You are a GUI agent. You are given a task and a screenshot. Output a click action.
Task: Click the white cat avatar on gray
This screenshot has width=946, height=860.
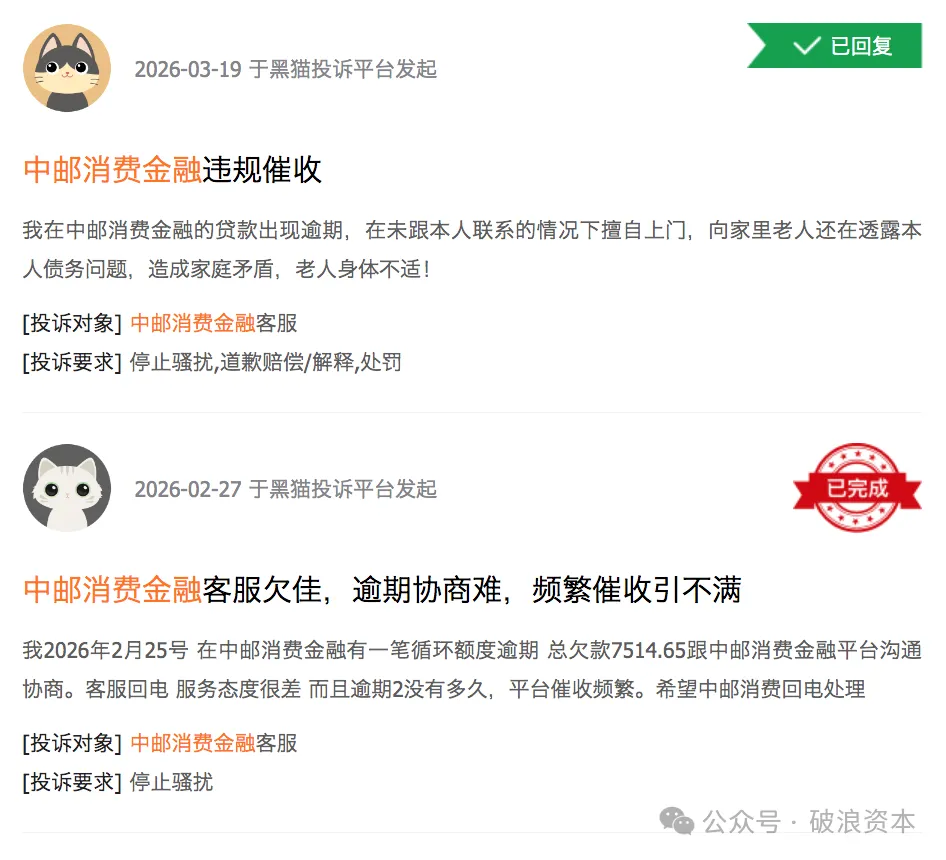tap(67, 488)
